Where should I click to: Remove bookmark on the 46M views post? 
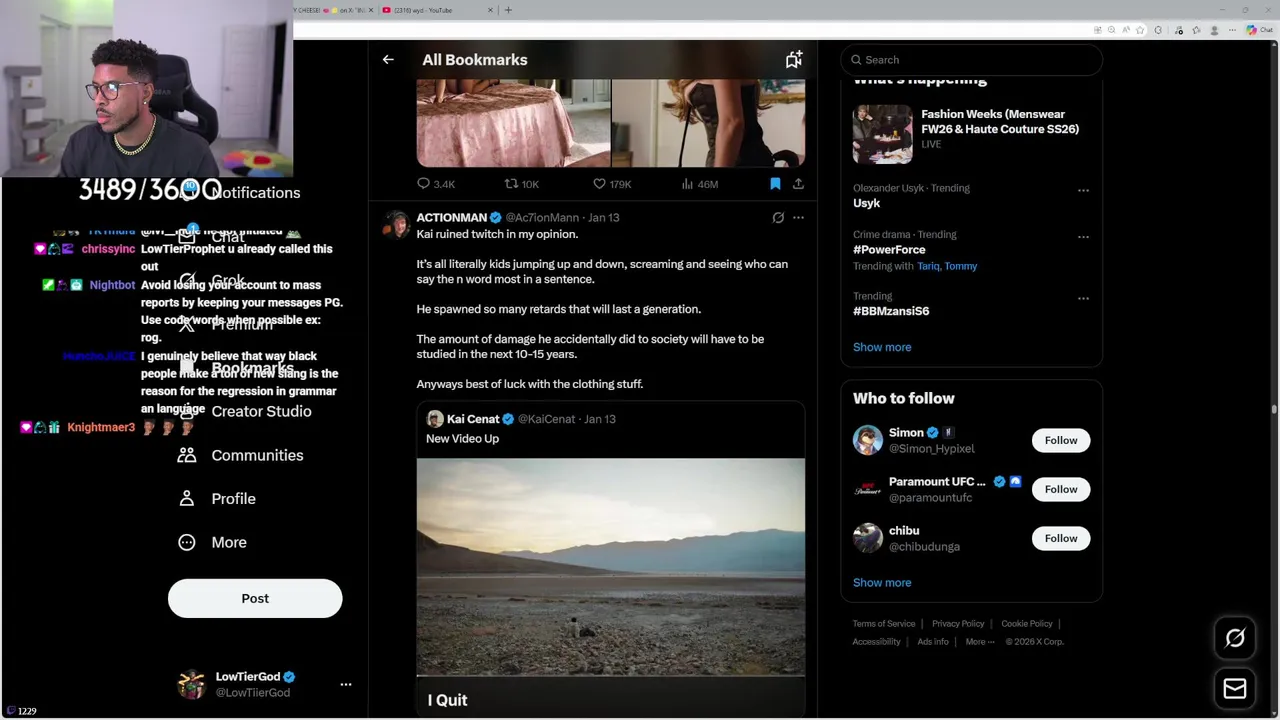775,184
